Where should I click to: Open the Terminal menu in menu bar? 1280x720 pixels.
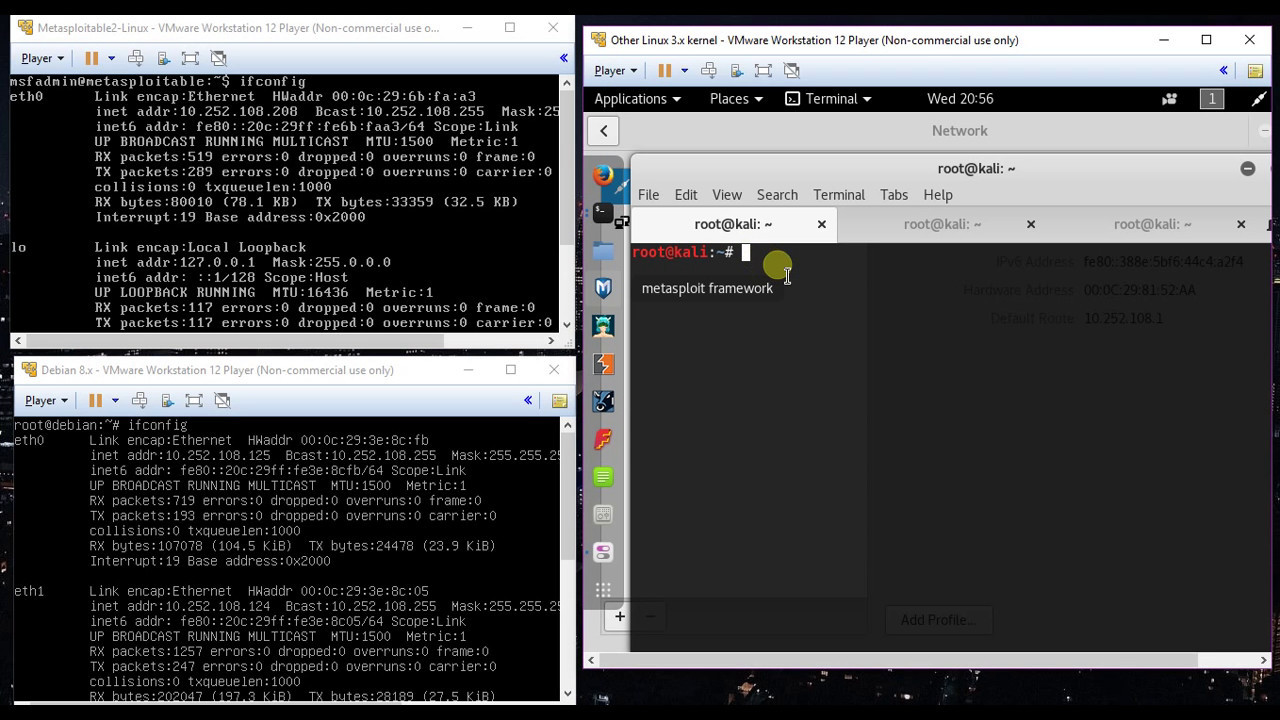point(838,195)
